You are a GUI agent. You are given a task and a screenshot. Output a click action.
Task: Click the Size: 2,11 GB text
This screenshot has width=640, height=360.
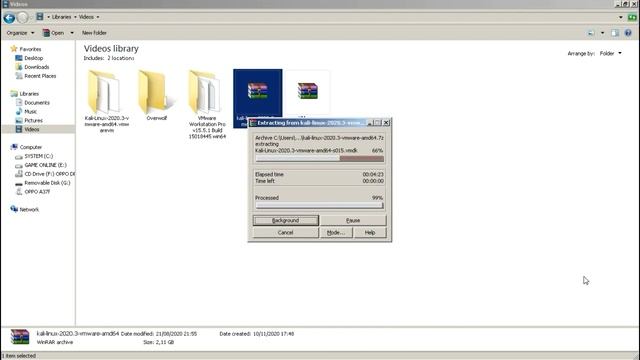click(158, 342)
